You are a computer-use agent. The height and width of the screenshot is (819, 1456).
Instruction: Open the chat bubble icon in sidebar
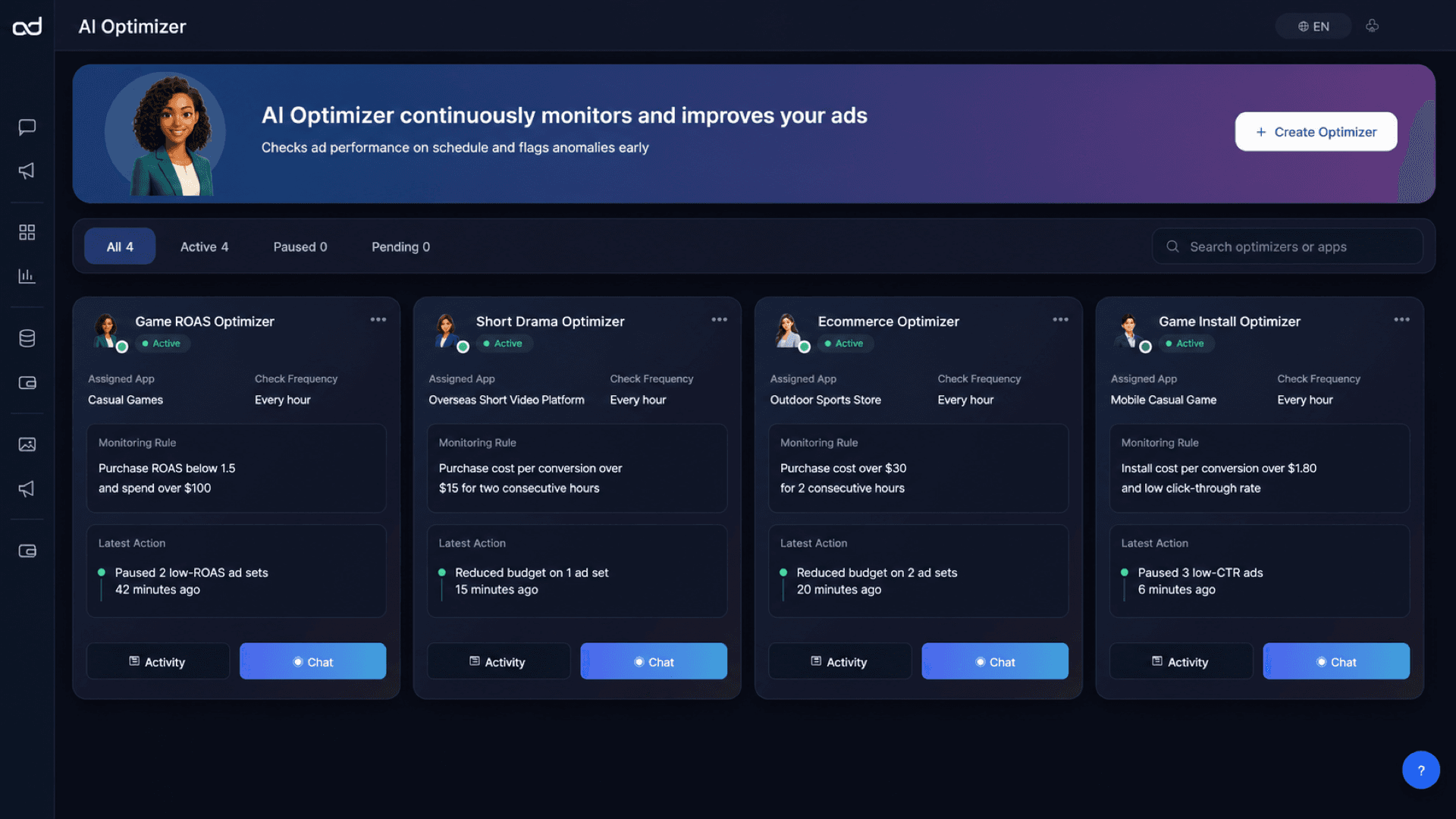pyautogui.click(x=27, y=127)
